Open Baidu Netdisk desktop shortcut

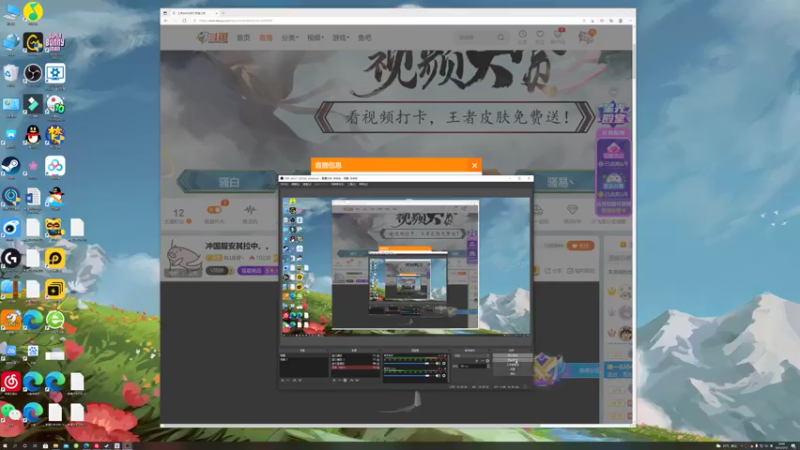coord(55,166)
